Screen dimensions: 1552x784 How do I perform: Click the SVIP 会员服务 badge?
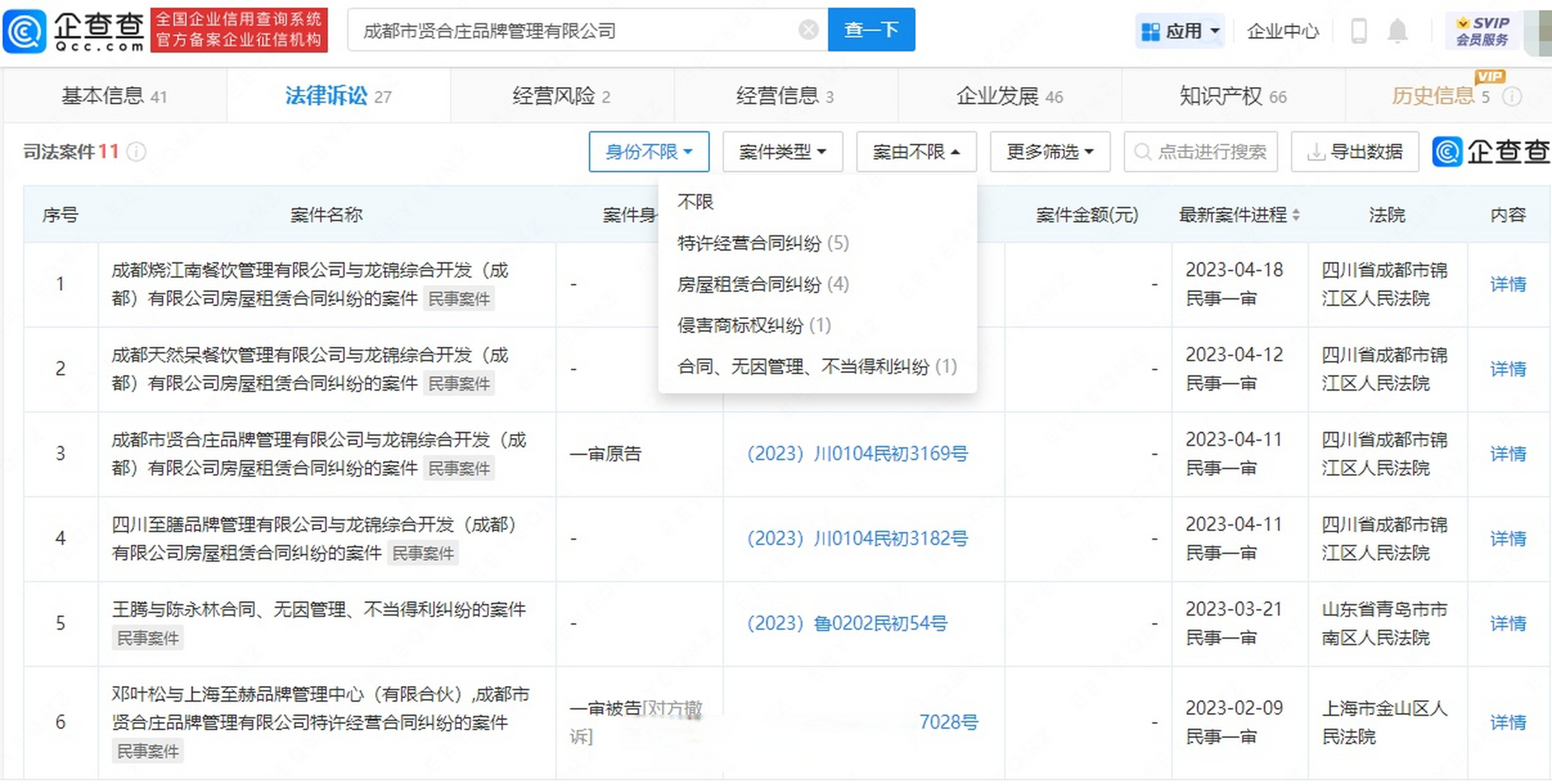coord(1483,31)
